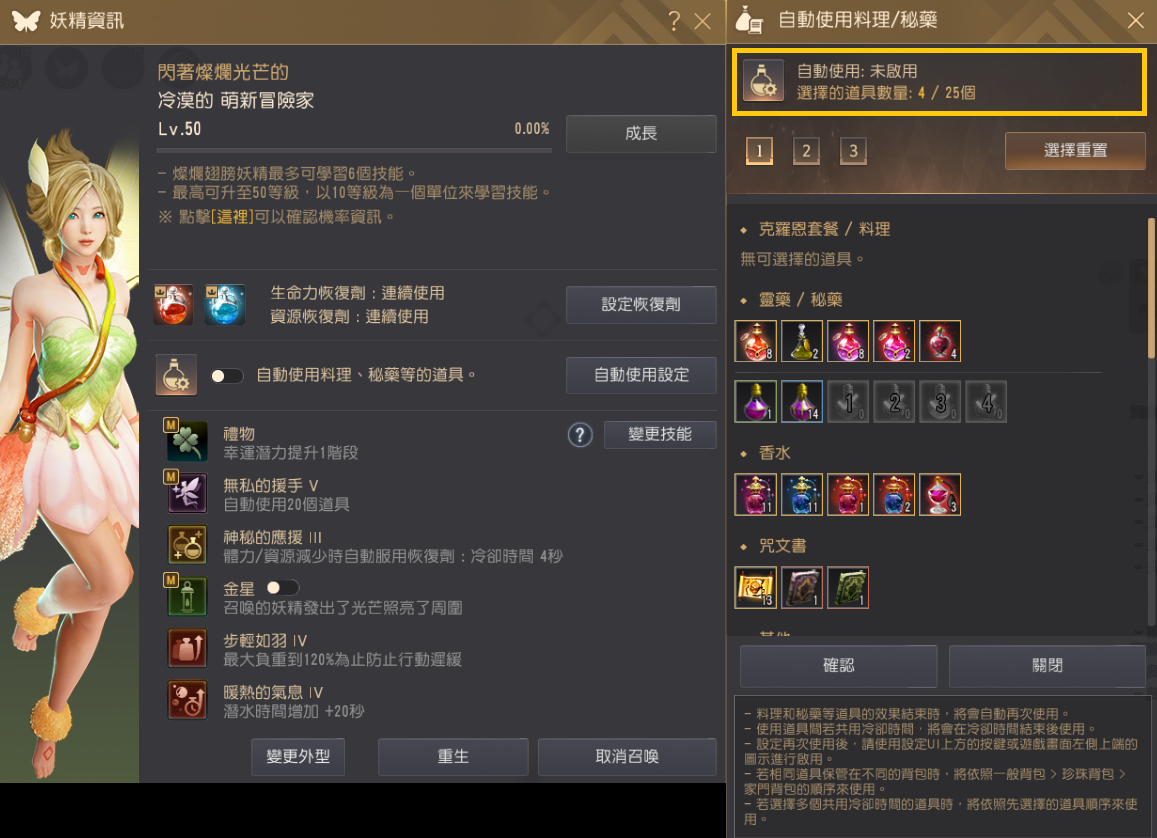Switch to preset tab 2
Image resolution: width=1157 pixels, height=838 pixels.
tap(807, 151)
